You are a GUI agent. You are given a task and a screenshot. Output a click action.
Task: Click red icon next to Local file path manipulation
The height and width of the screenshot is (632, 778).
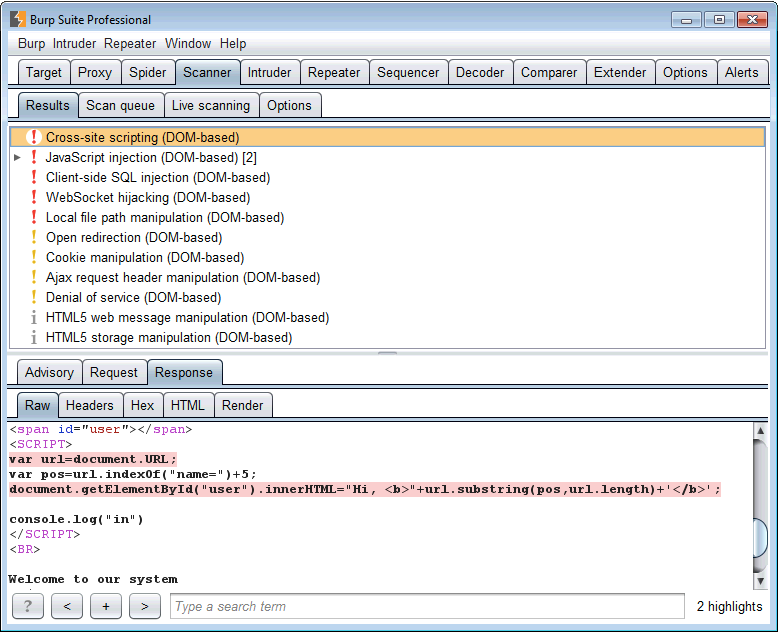point(34,217)
